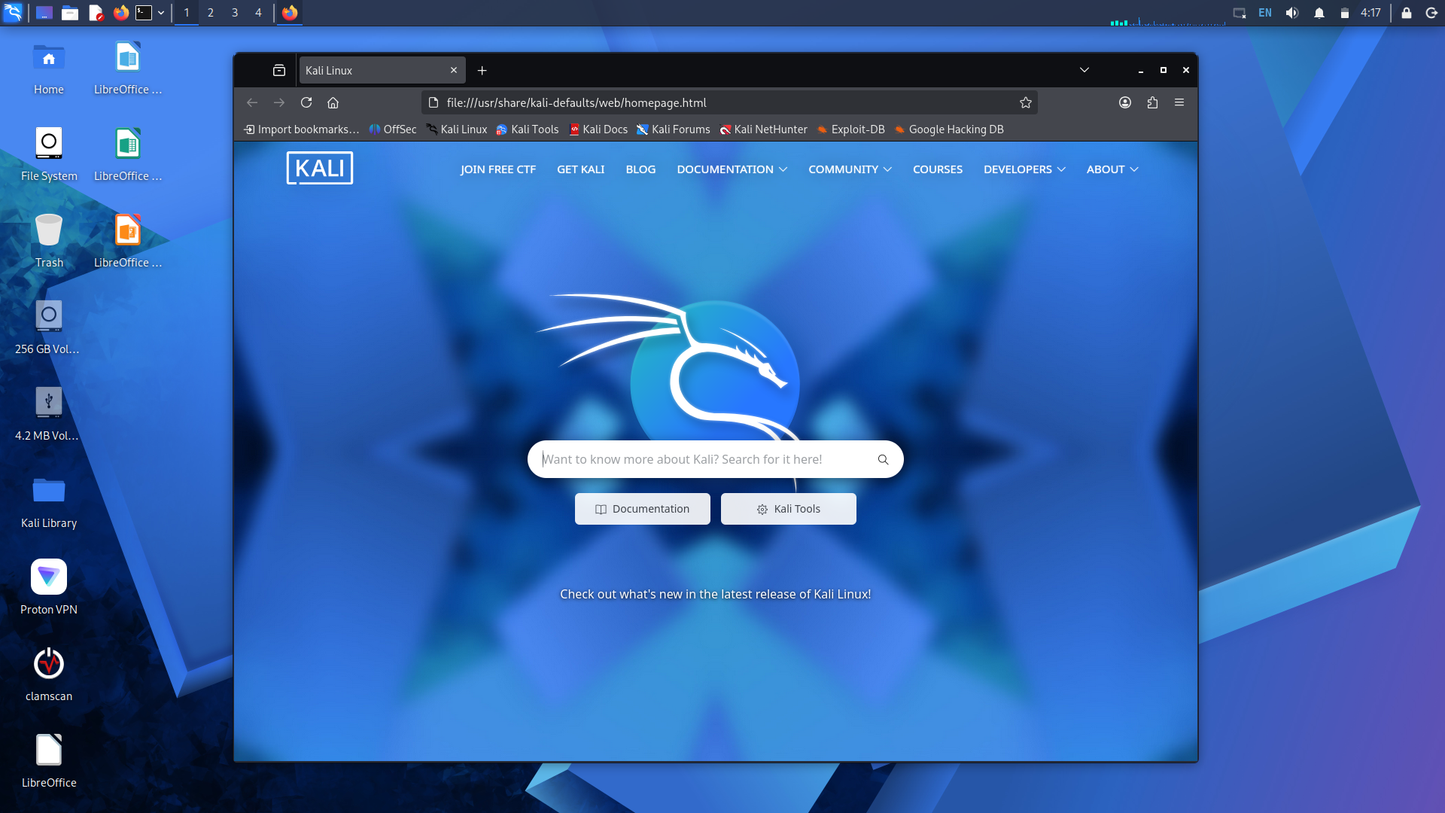Launch the text editor panel icon
Viewport: 1445px width, 813px height.
click(96, 13)
